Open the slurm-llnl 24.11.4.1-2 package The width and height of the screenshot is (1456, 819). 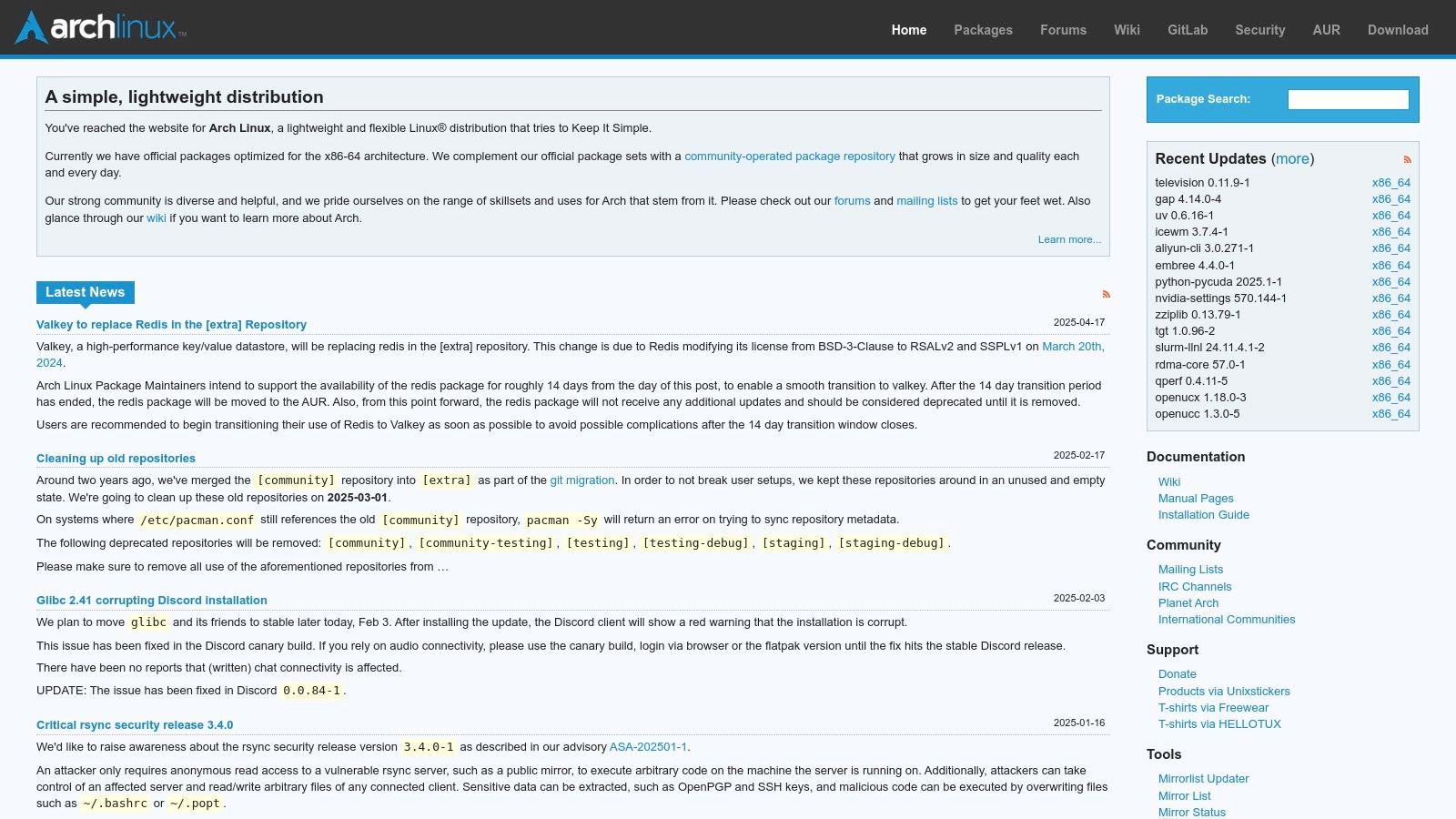coord(1209,348)
